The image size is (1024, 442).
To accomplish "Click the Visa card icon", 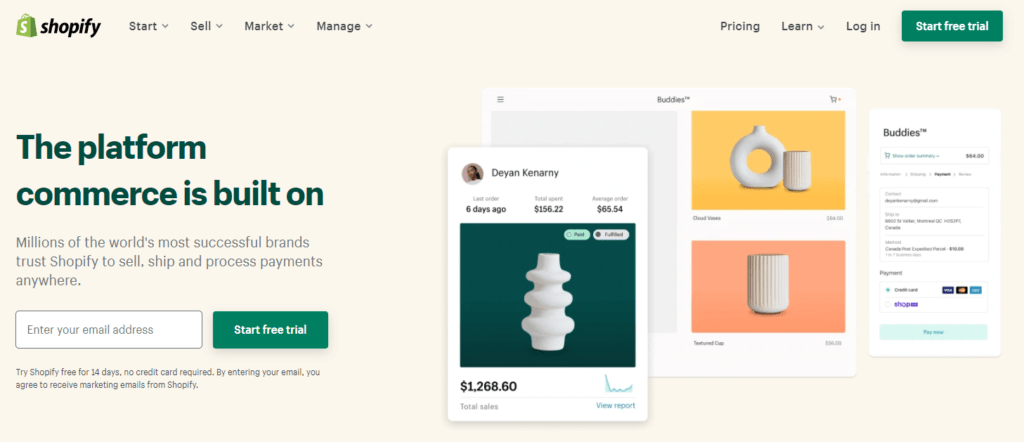I will point(948,289).
